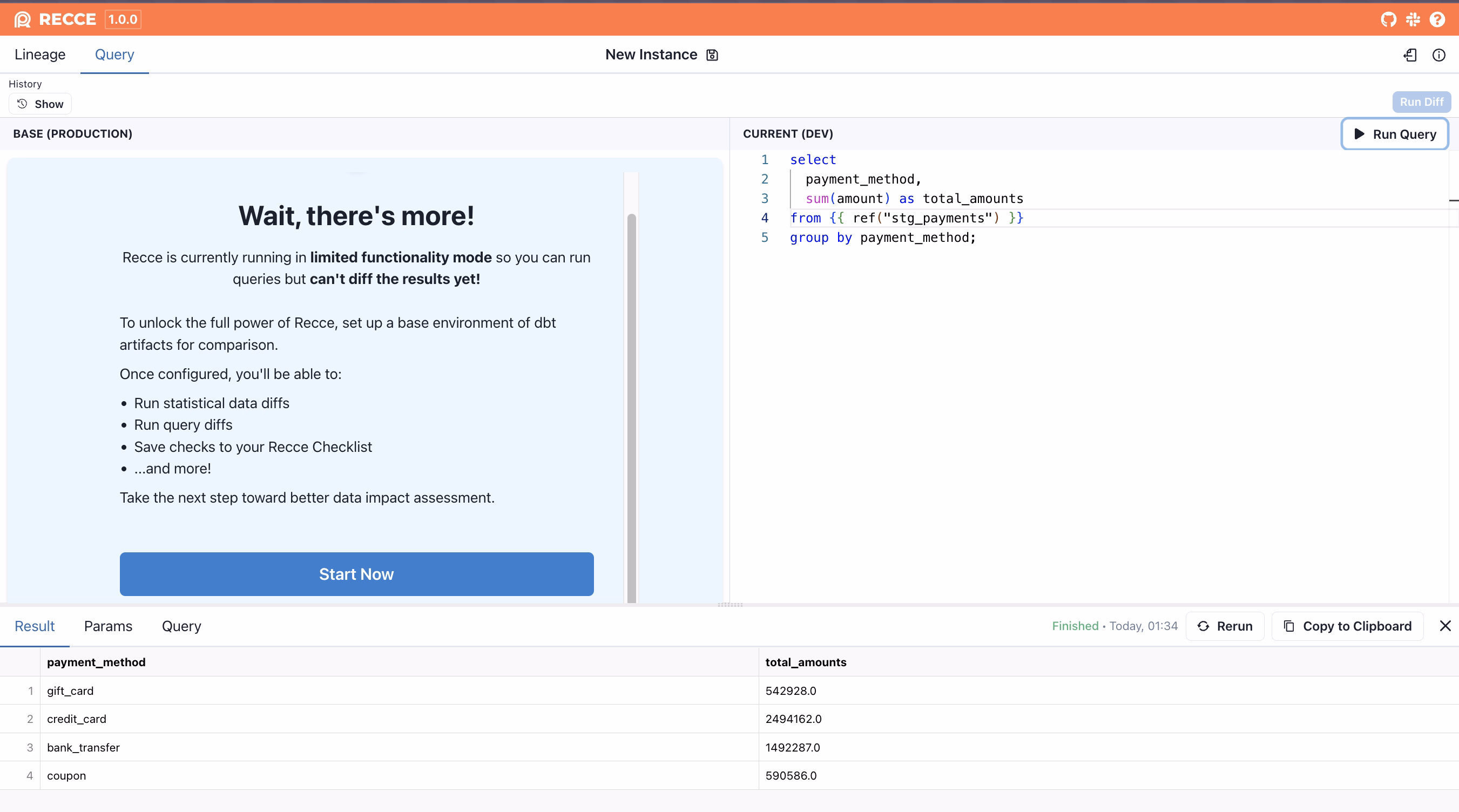Click the history clock icon on Show
This screenshot has width=1459, height=812.
pyautogui.click(x=22, y=104)
